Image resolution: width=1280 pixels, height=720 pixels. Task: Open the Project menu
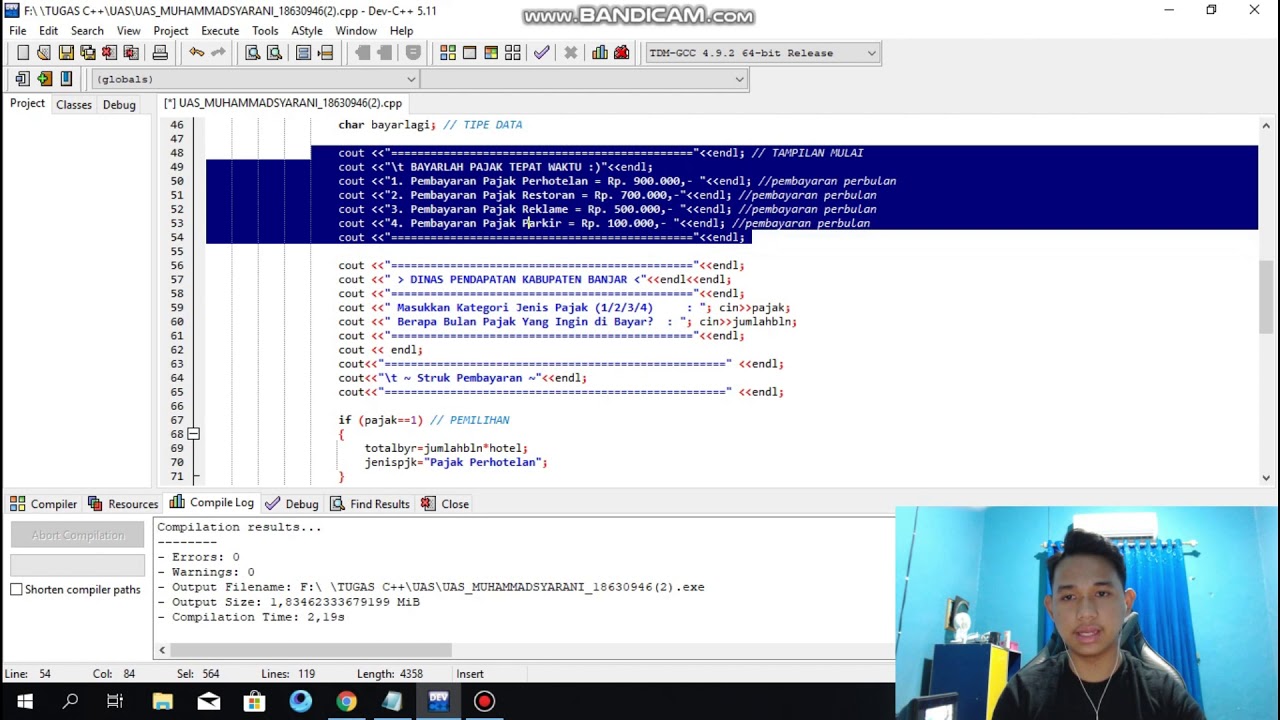click(171, 31)
